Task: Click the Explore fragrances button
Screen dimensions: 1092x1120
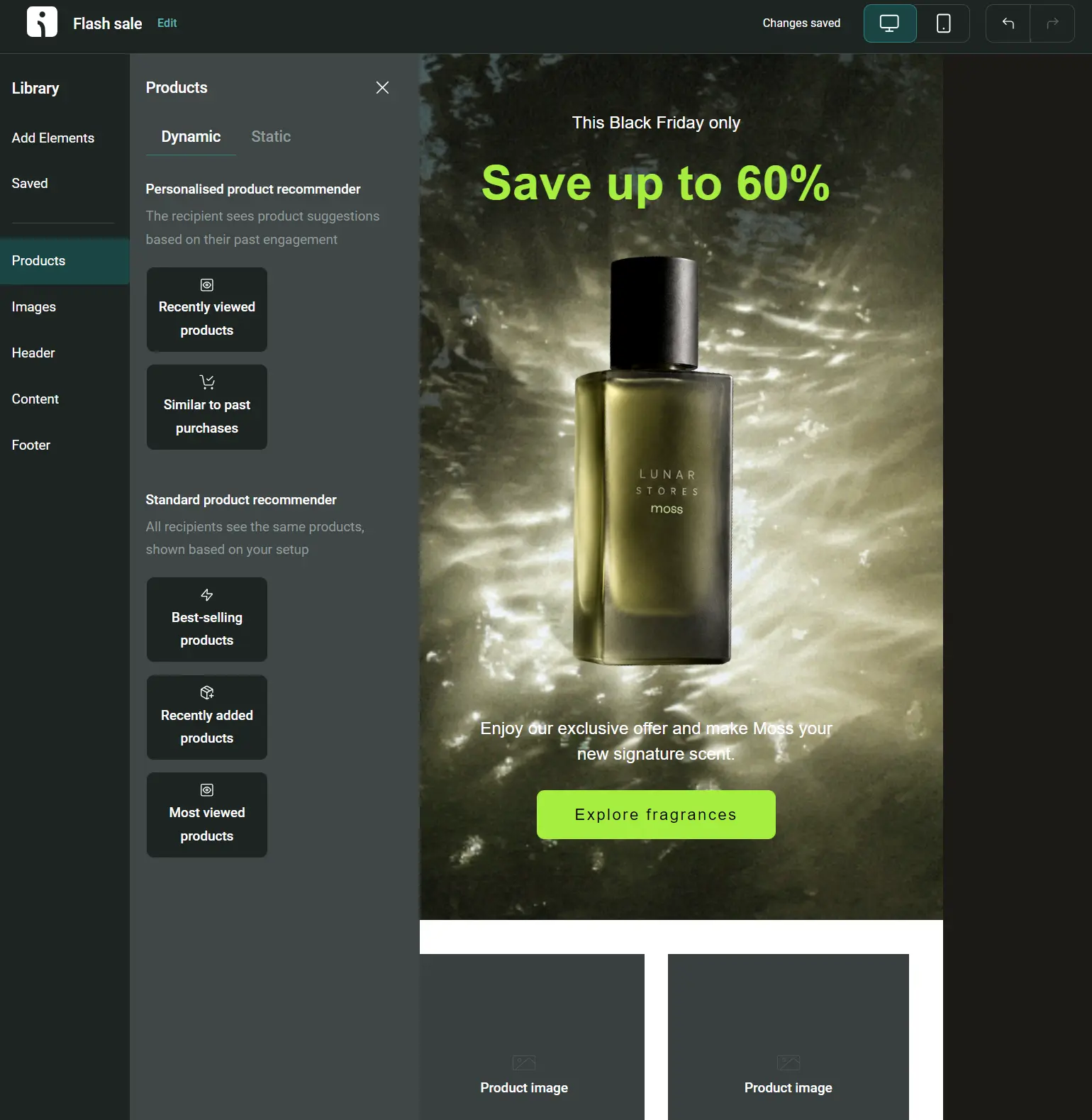Action: 656,815
